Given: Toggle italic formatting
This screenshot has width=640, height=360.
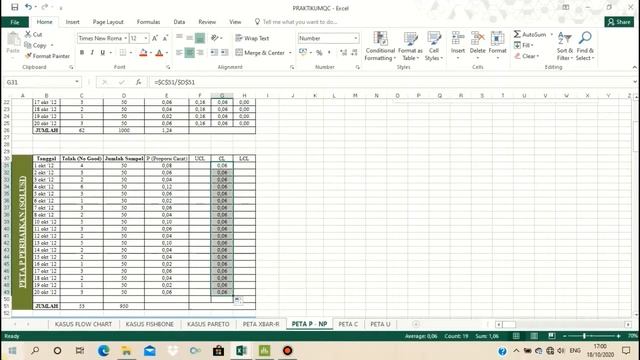Looking at the screenshot, I should tap(92, 53).
